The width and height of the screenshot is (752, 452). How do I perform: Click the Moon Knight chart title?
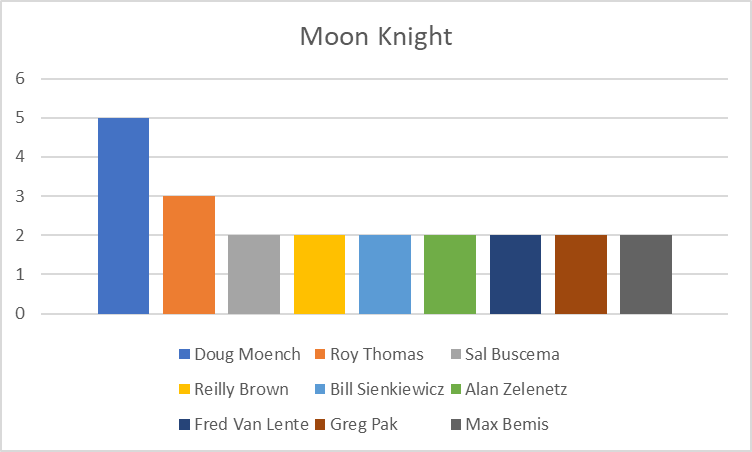[376, 36]
